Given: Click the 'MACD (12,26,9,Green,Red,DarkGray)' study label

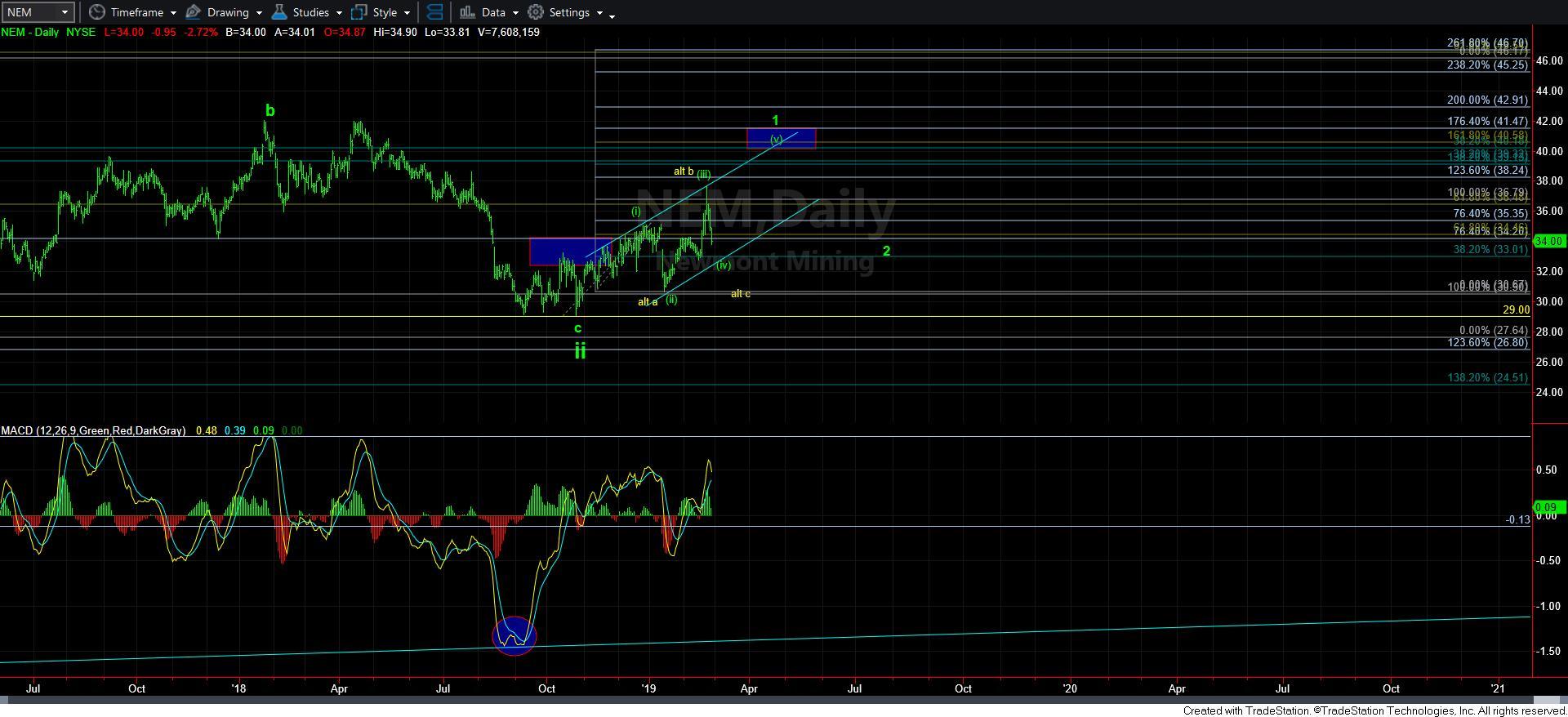Looking at the screenshot, I should tap(93, 430).
